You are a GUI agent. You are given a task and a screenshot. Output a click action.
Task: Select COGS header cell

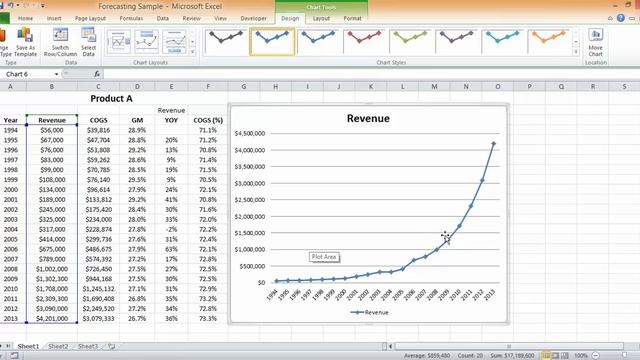click(x=98, y=120)
